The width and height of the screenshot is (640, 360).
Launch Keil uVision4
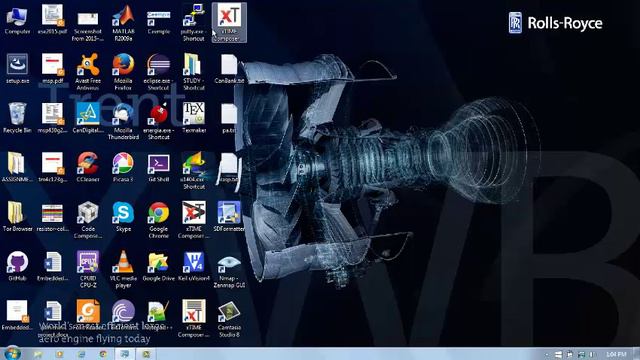[194, 266]
